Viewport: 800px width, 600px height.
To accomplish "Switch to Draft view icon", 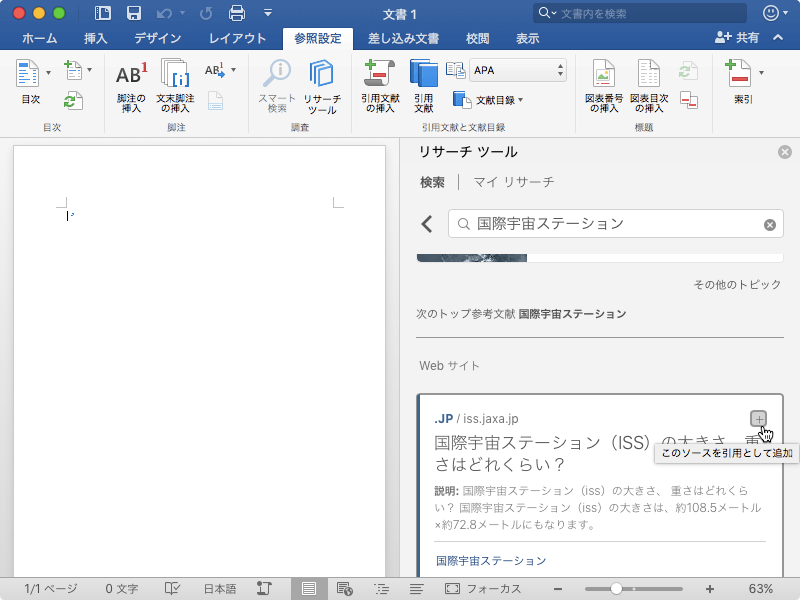I will pos(416,589).
